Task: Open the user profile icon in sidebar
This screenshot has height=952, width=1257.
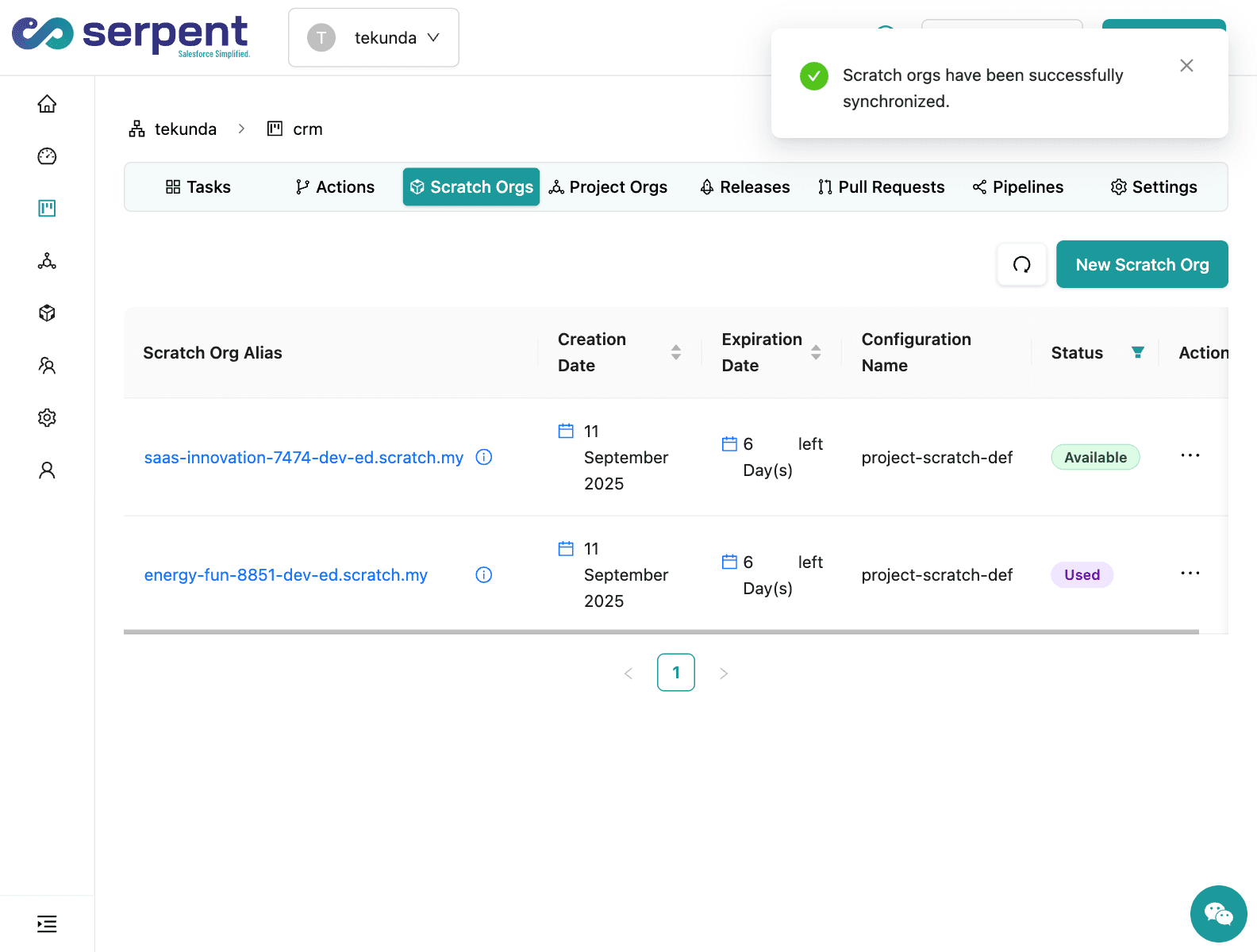Action: click(x=47, y=470)
